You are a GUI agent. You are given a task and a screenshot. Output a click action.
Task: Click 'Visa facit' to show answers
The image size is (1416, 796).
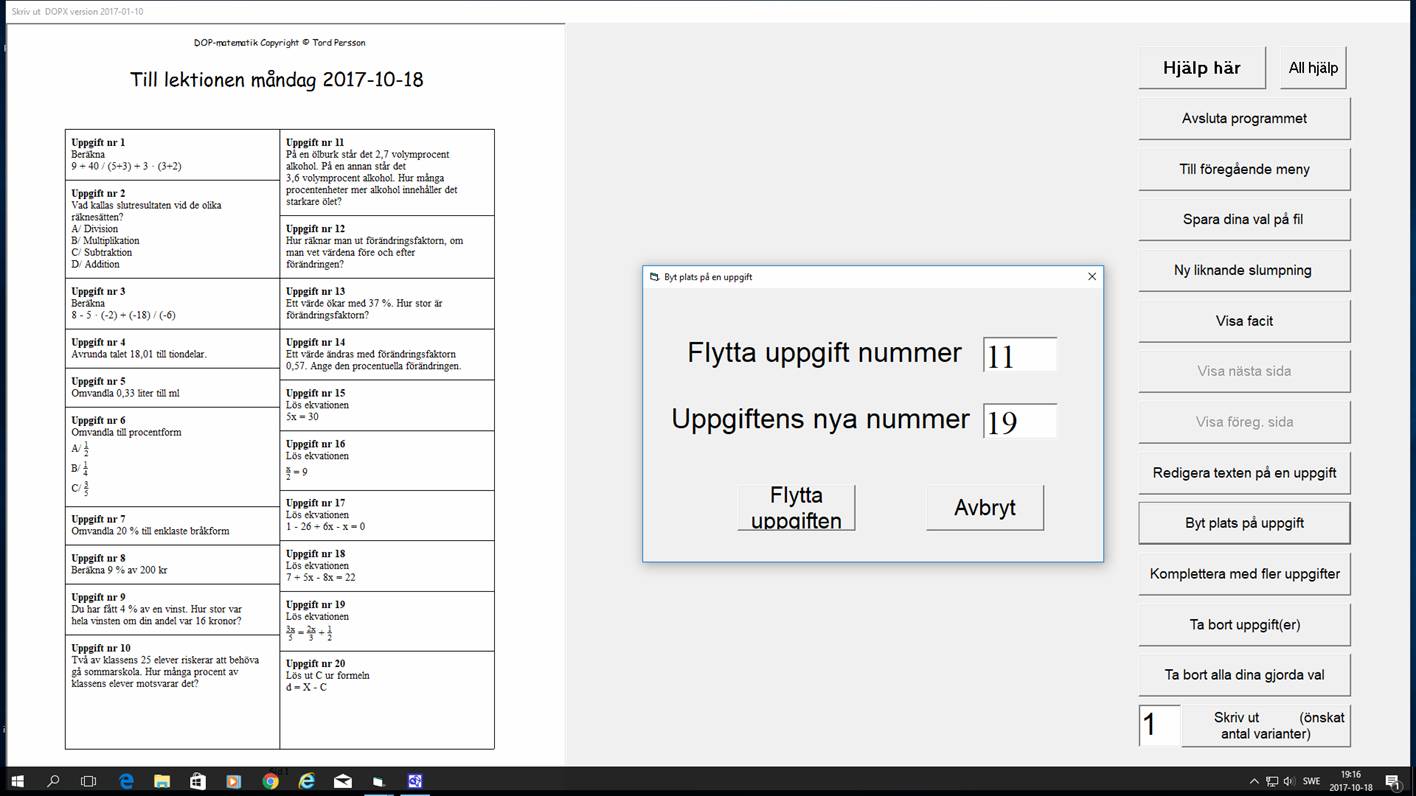[1244, 321]
